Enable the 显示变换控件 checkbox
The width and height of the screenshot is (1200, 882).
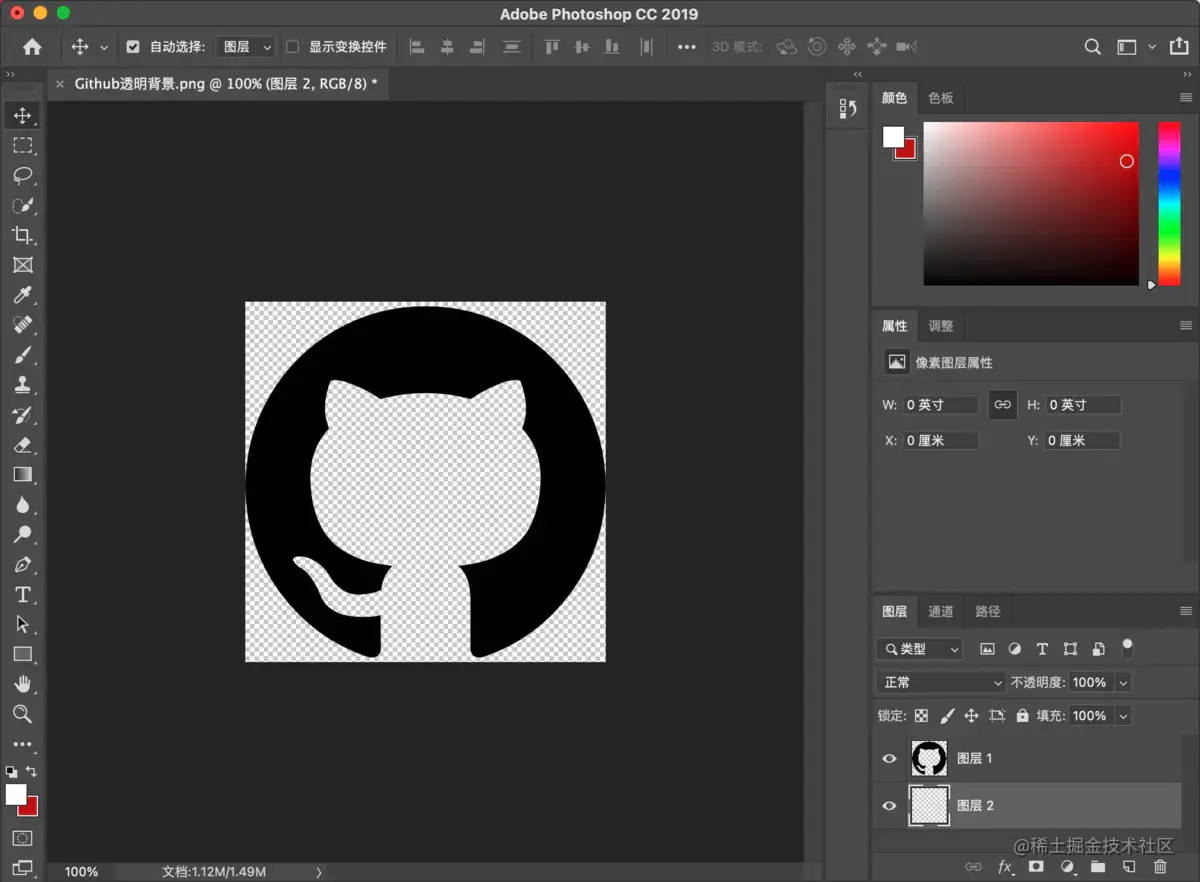coord(292,47)
